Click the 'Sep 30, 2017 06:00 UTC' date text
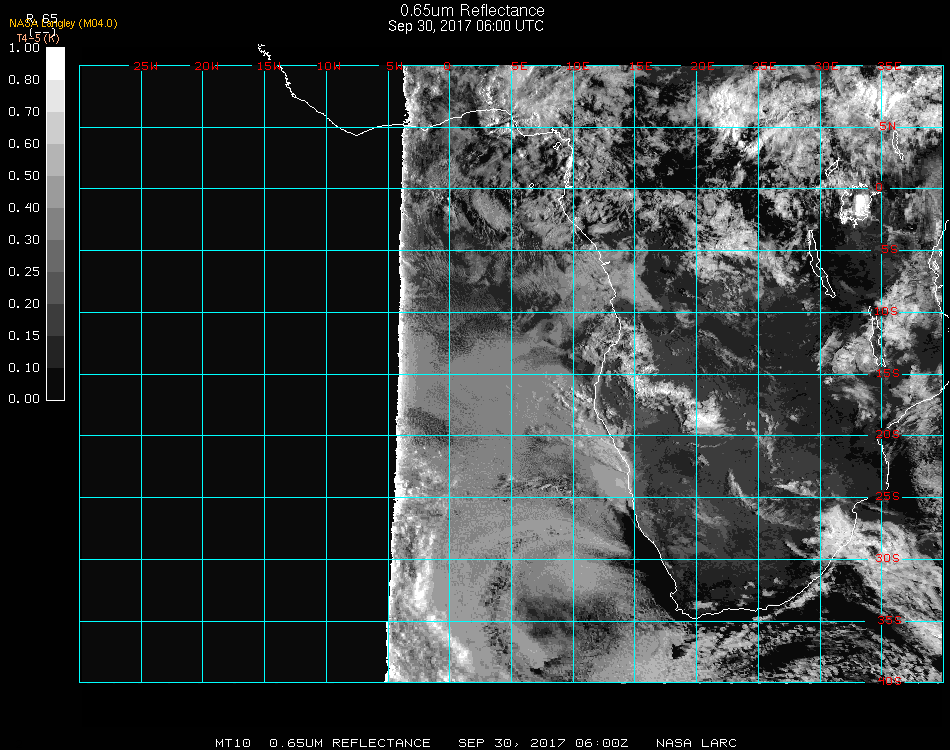Screen dimensions: 950x750 point(466,26)
